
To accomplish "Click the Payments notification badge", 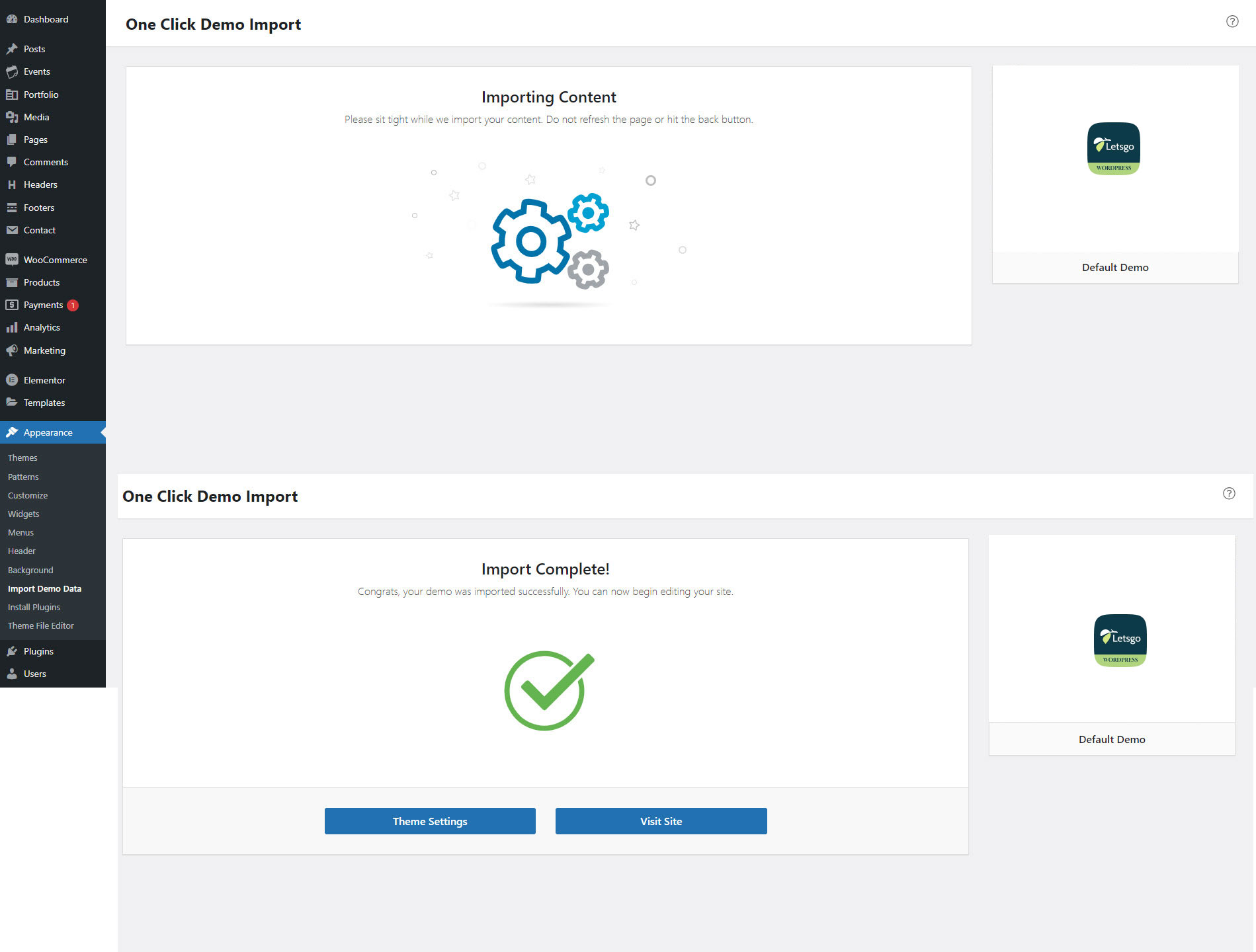I will [73, 305].
